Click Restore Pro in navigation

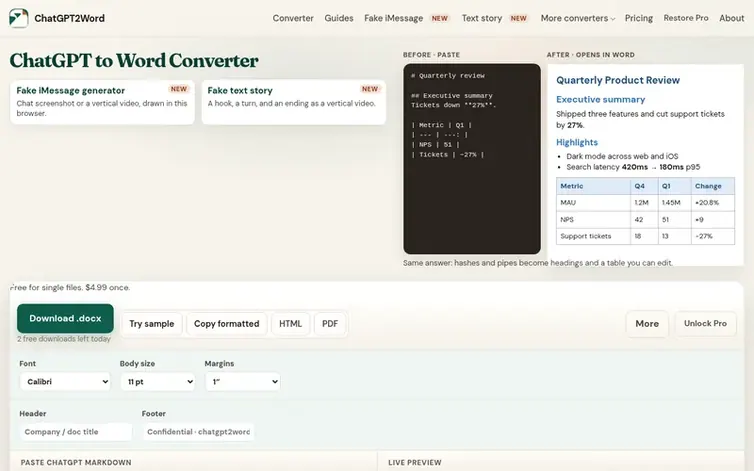coord(686,18)
